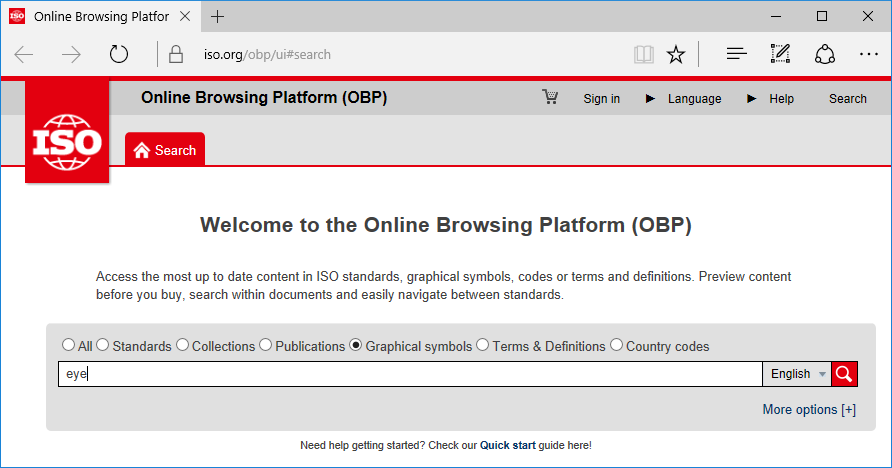892x468 pixels.
Task: Maximize the browser window
Action: 821,16
